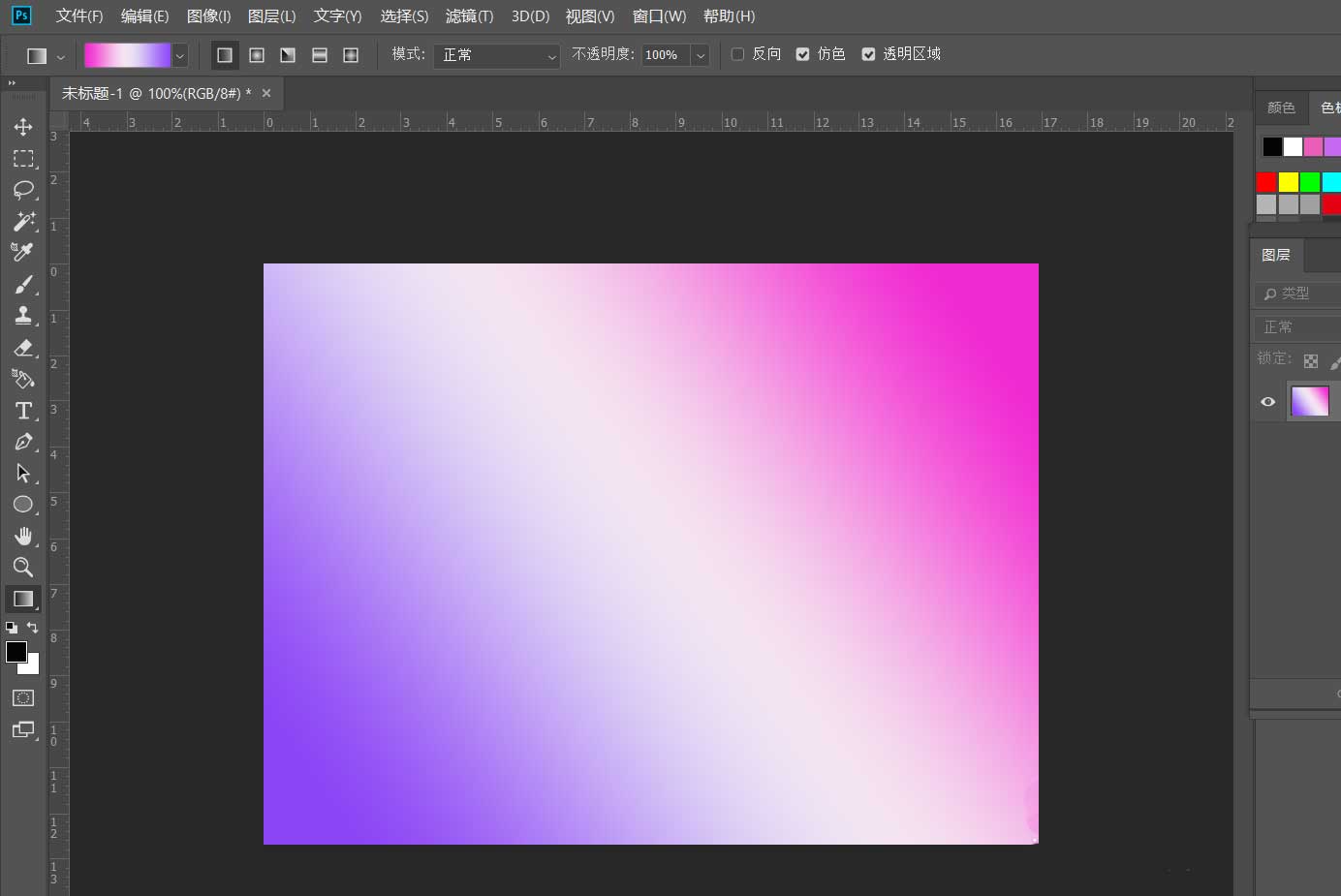Choose Radial gradient style
The image size is (1341, 896).
coord(257,55)
